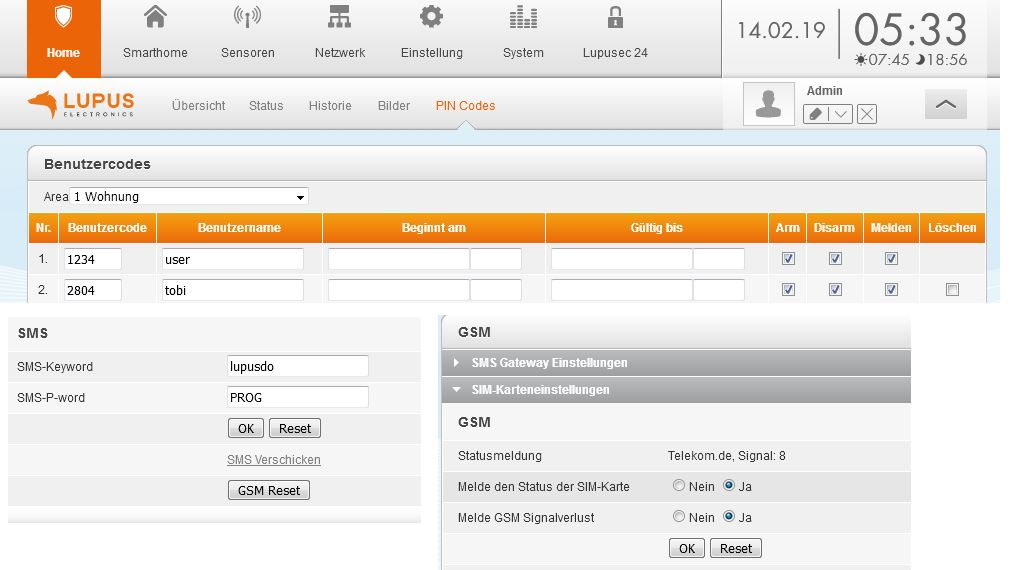Collapse the header with the up arrow button

tap(945, 104)
